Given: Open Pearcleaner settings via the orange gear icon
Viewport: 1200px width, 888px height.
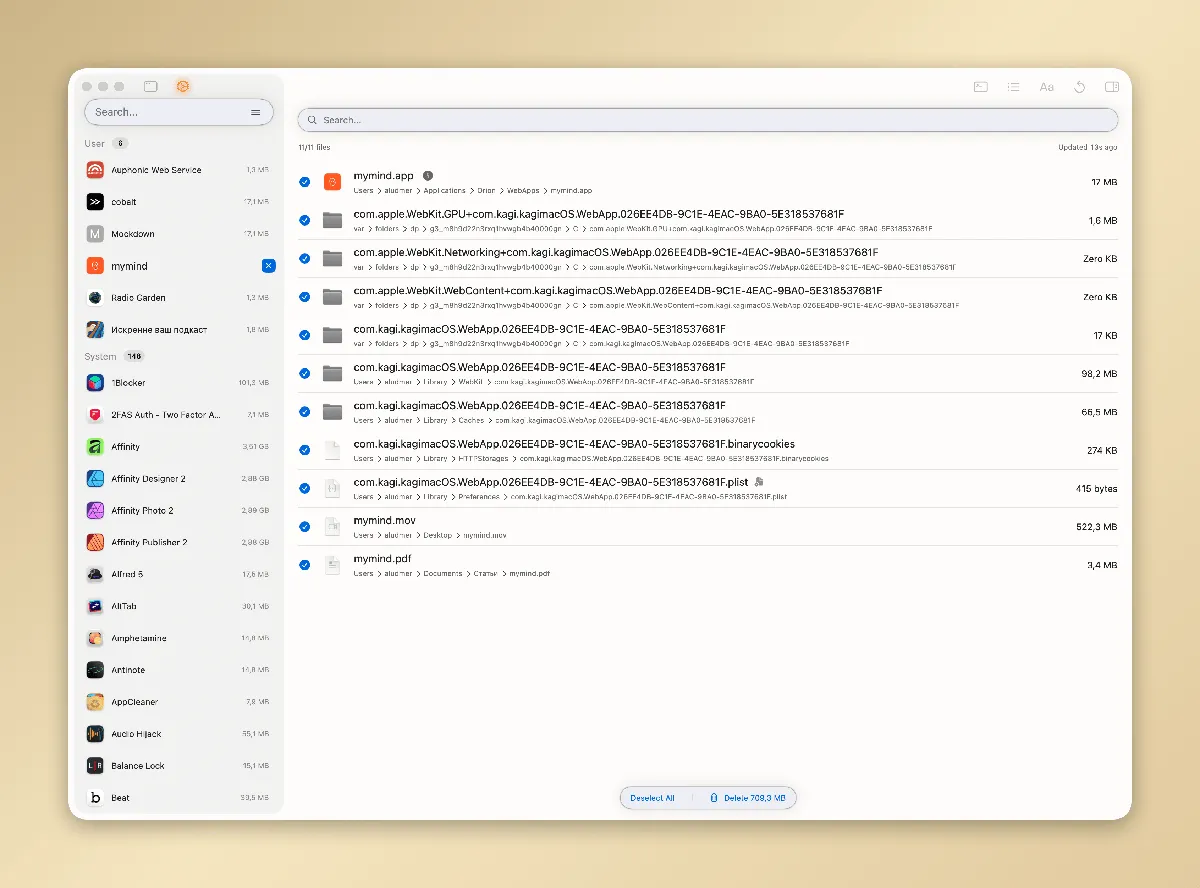Looking at the screenshot, I should [x=183, y=87].
